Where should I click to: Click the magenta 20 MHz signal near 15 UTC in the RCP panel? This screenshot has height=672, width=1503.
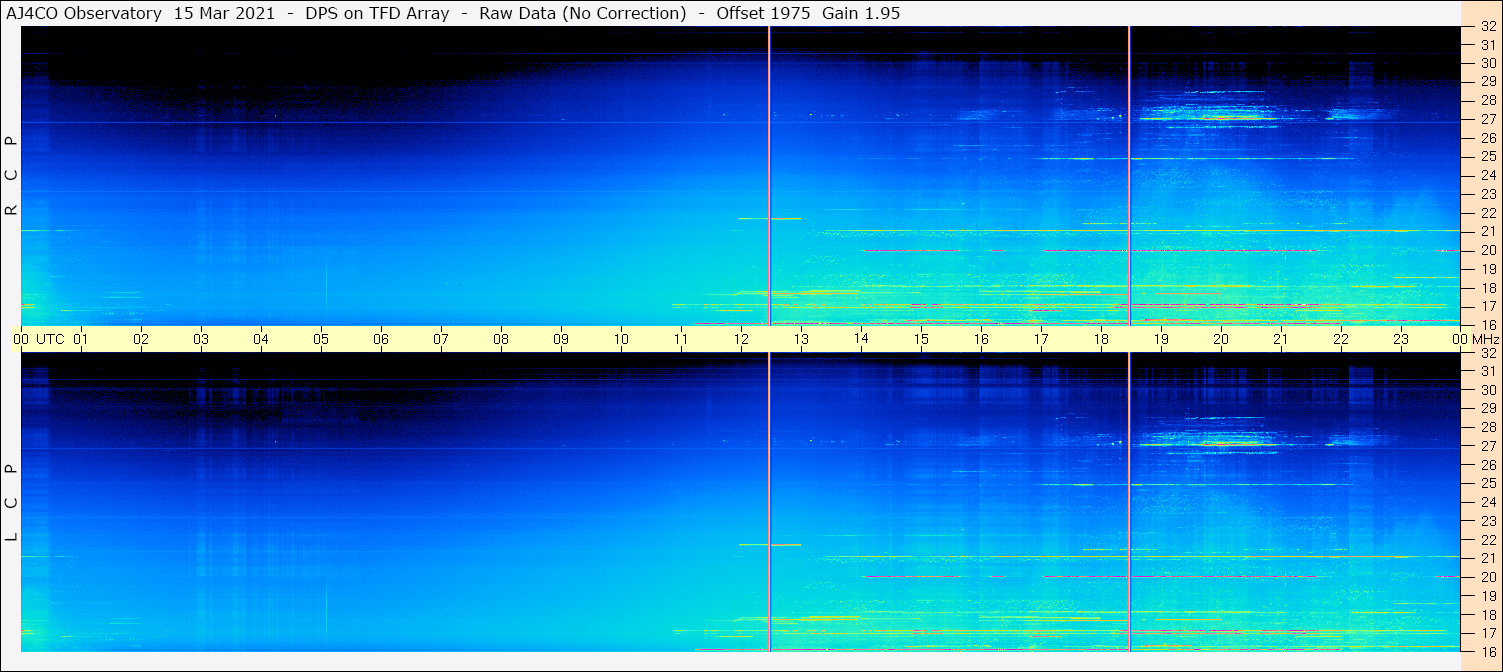tap(911, 250)
